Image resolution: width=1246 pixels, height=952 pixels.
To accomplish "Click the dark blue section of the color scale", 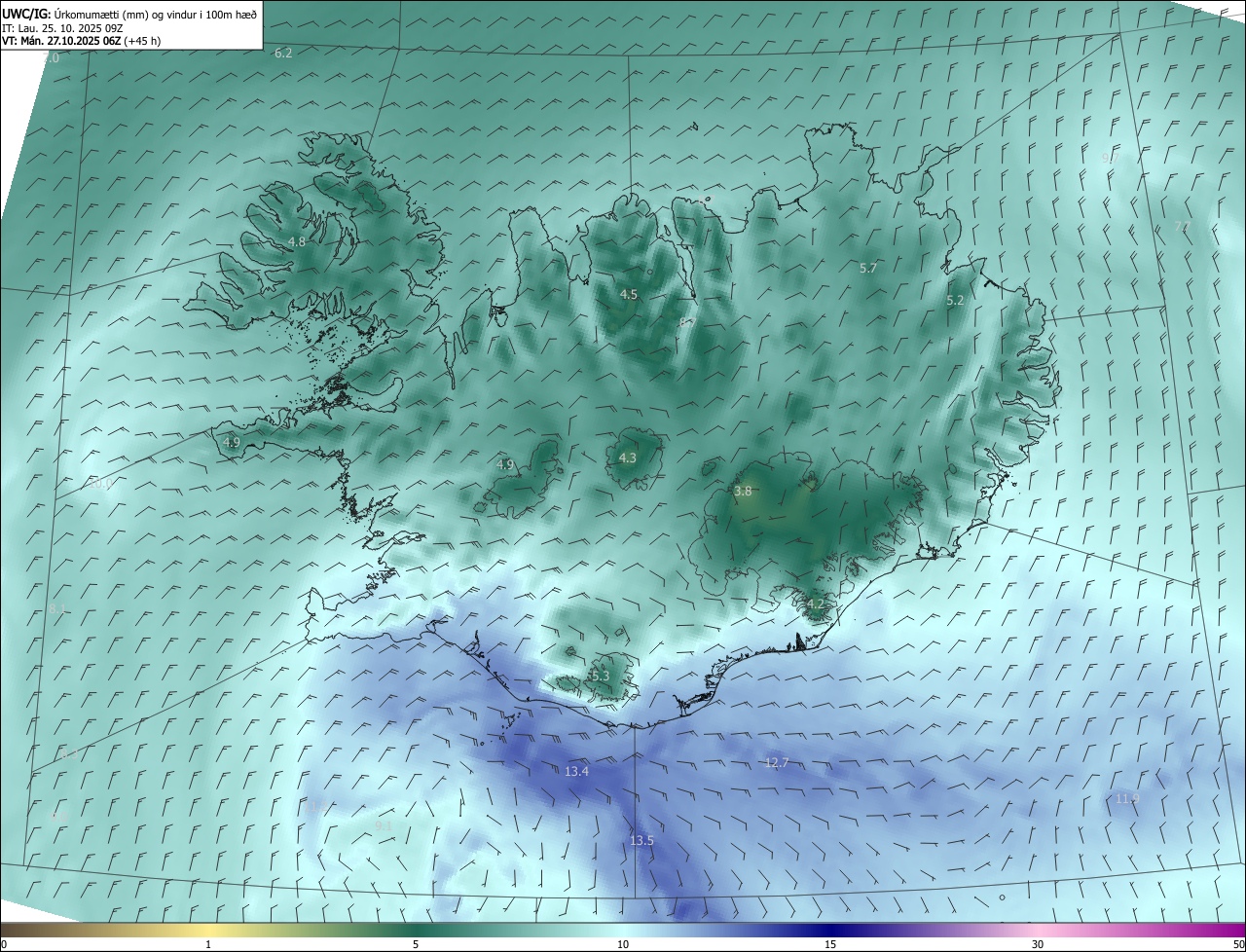I will (x=830, y=930).
